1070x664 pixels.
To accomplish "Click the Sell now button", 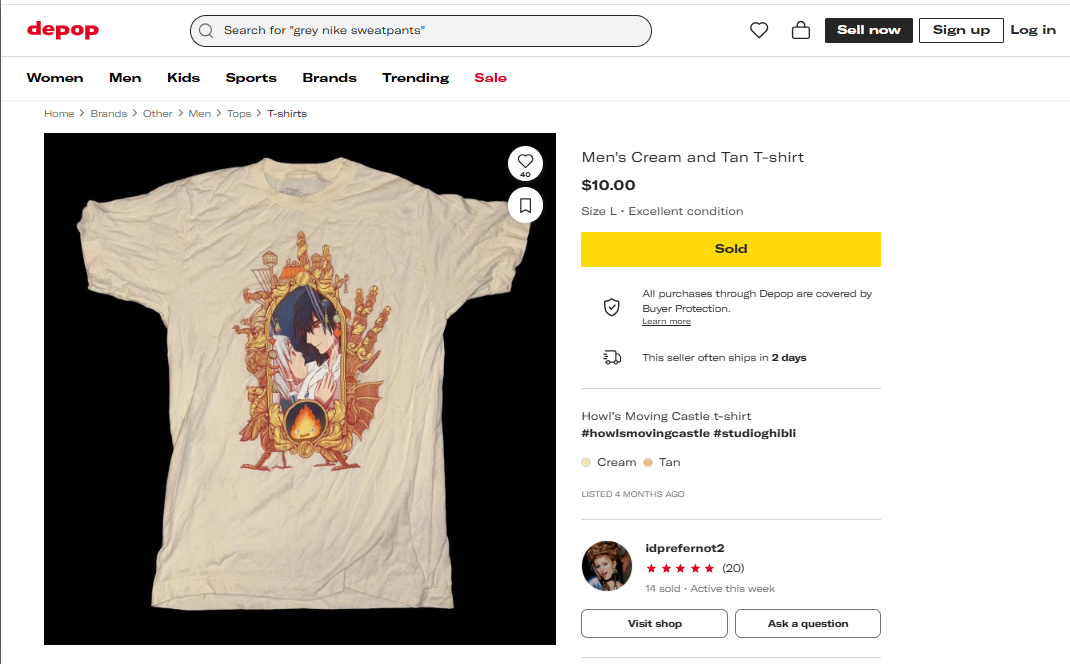I will (869, 30).
